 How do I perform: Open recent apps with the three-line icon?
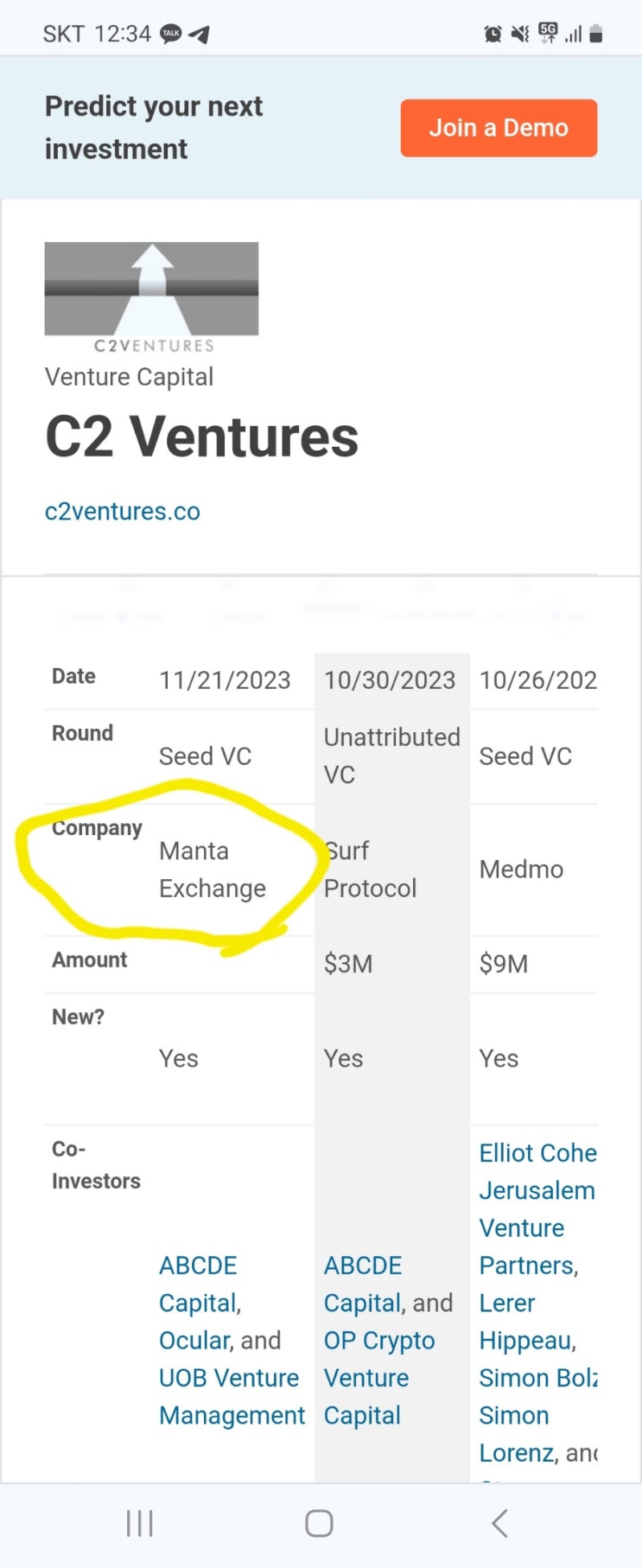pyautogui.click(x=139, y=1523)
